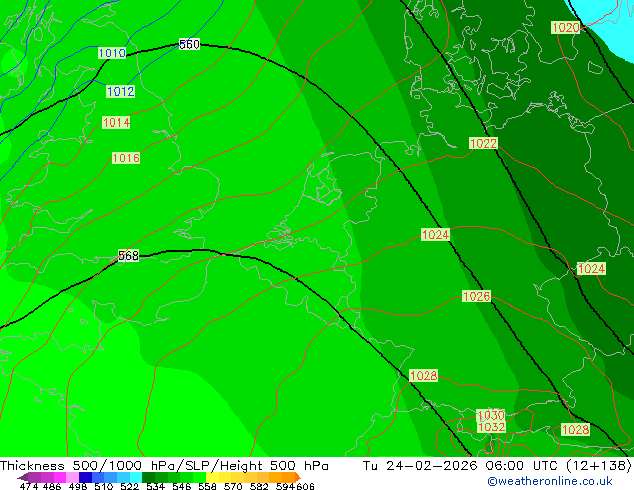Click the 1014 isobar label

click(x=115, y=123)
